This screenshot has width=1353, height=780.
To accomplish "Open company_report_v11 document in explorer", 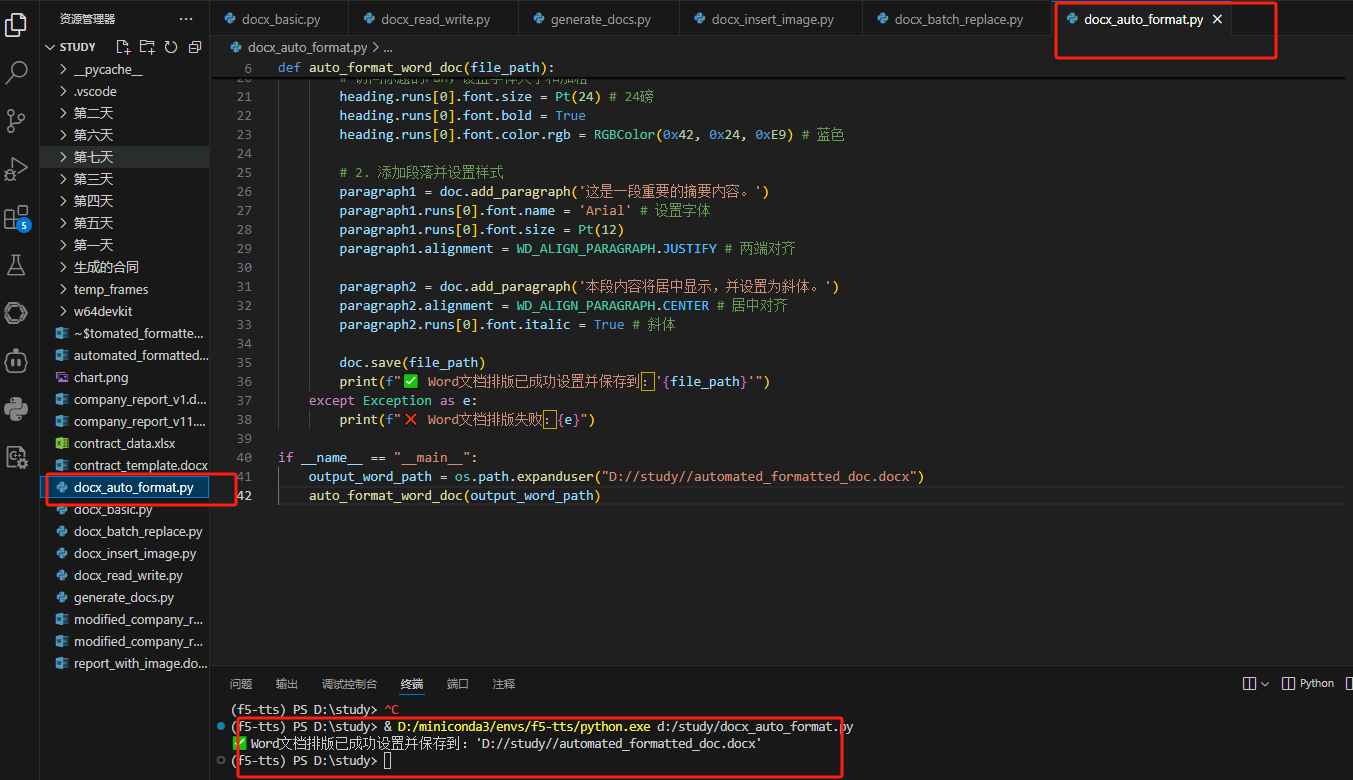I will click(x=125, y=421).
